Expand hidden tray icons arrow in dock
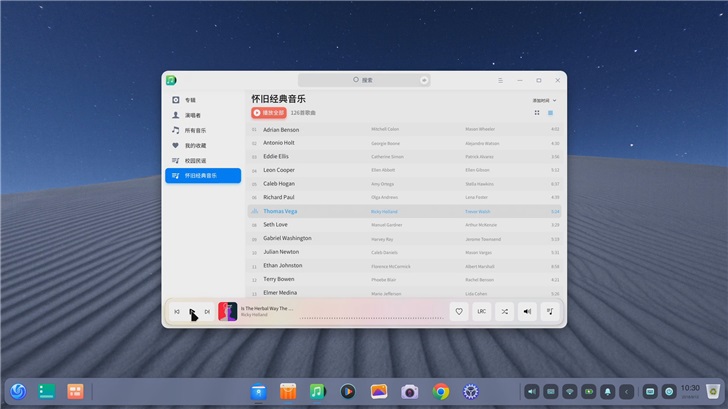Viewport: 728px width, 409px height. [627, 391]
